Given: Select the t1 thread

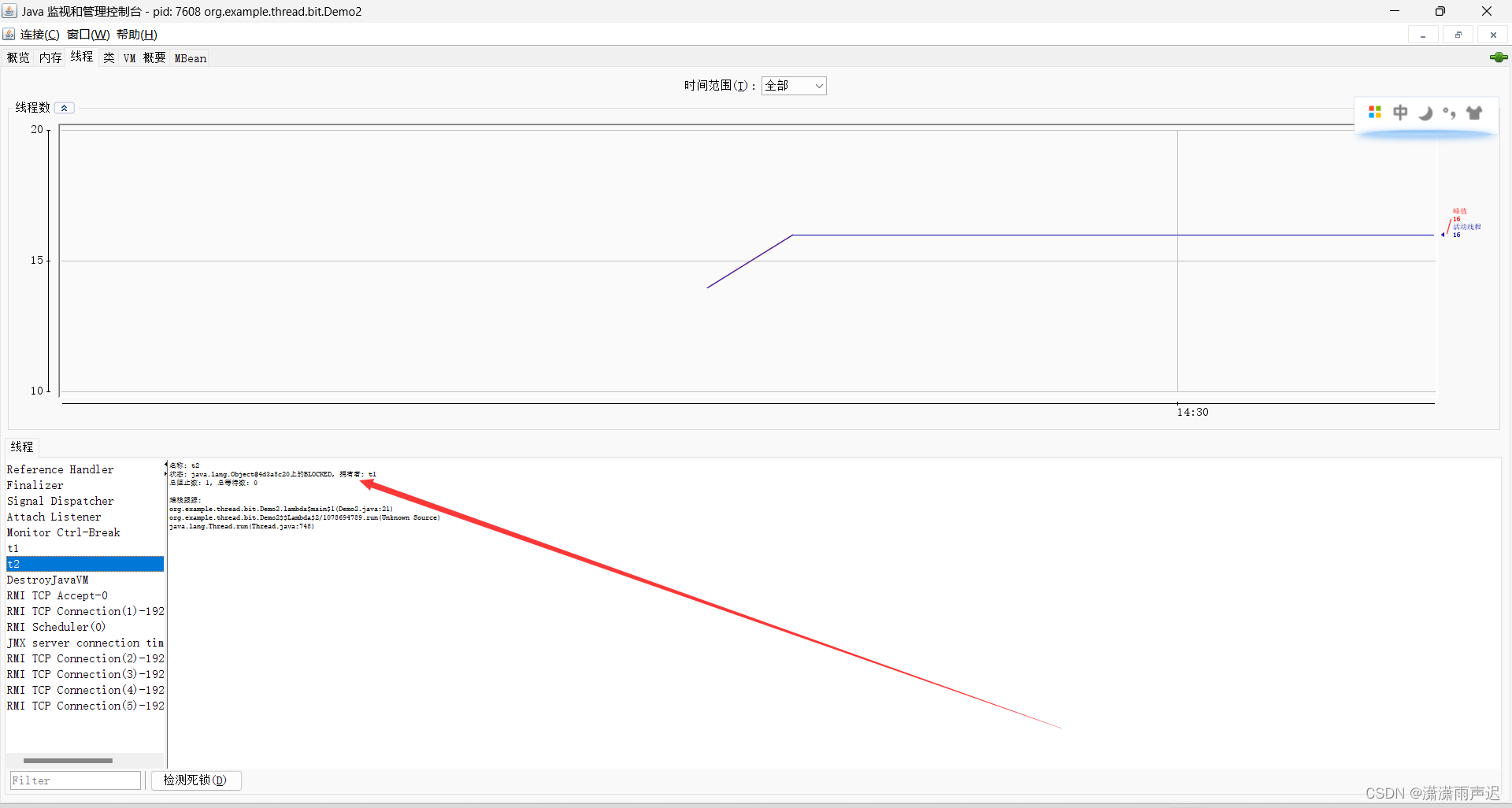Looking at the screenshot, I should tap(85, 548).
